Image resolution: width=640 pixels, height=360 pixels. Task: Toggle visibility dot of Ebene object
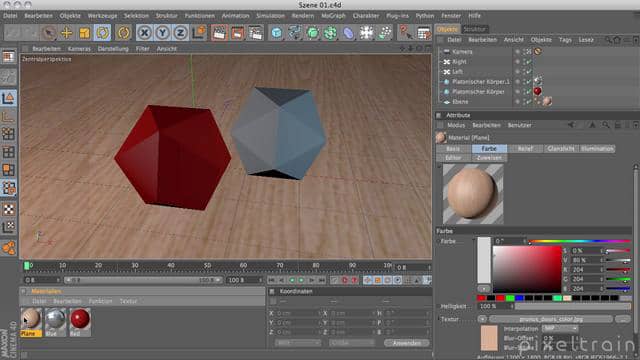pyautogui.click(x=517, y=102)
